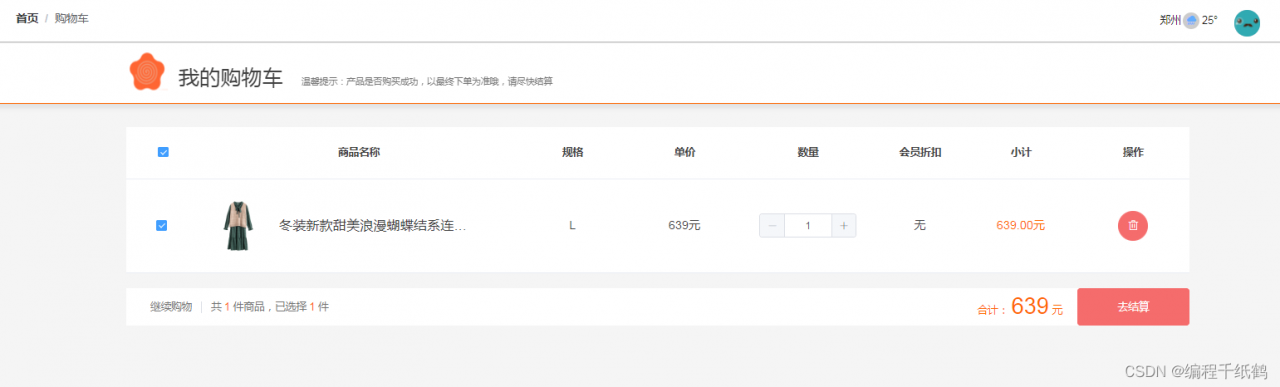Open the 首页 breadcrumb link

27,19
